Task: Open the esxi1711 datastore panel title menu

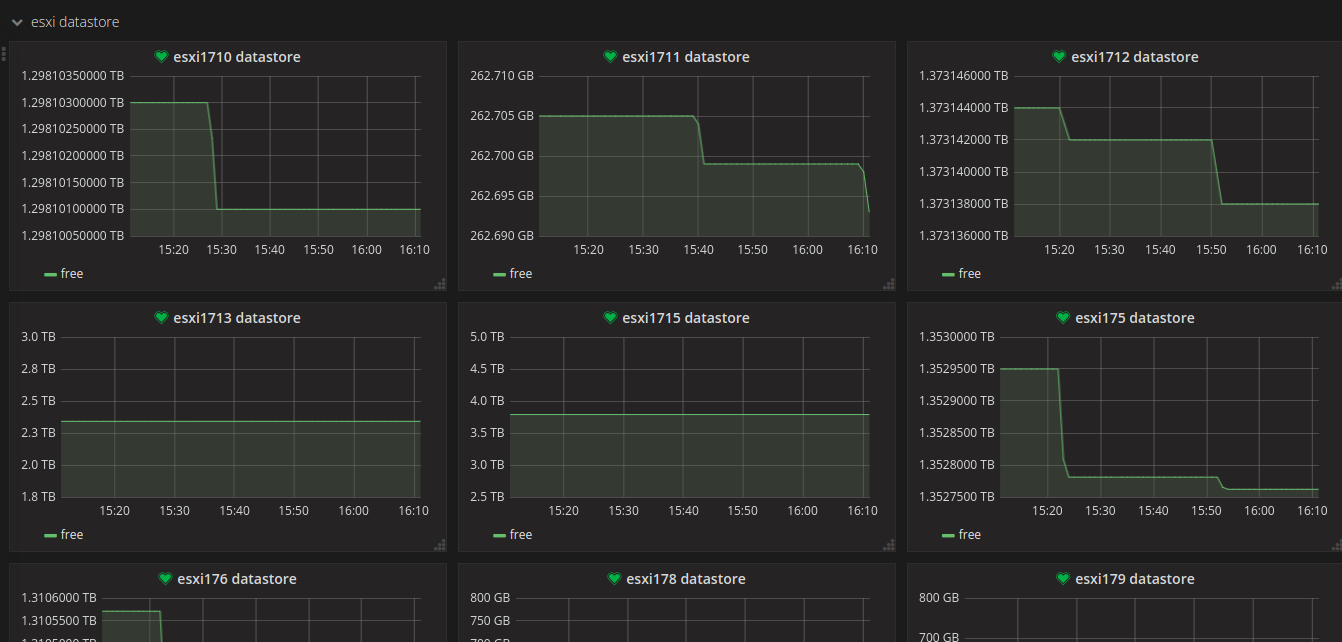Action: (x=685, y=57)
